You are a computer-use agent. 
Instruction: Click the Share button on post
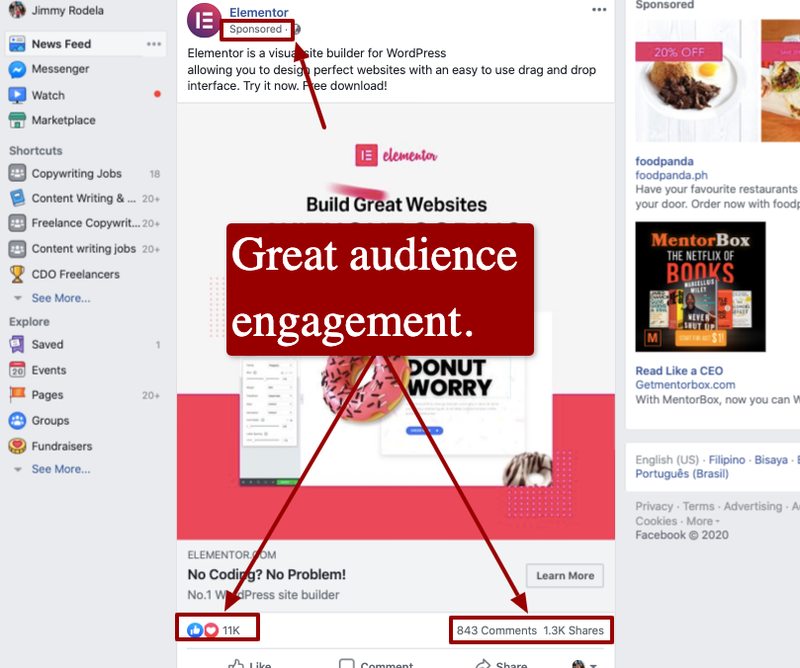pyautogui.click(x=502, y=664)
